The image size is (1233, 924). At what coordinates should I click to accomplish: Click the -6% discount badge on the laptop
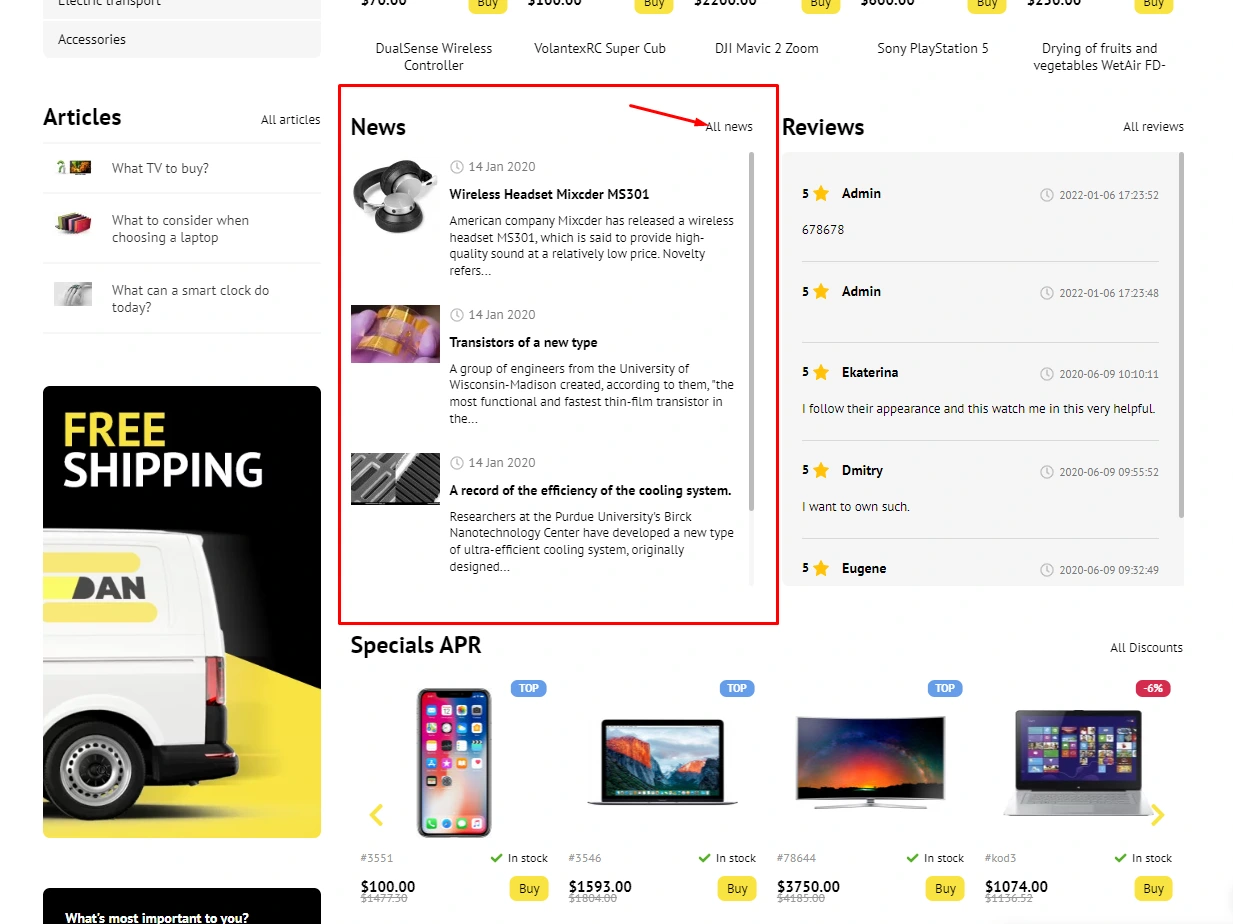coord(1153,688)
